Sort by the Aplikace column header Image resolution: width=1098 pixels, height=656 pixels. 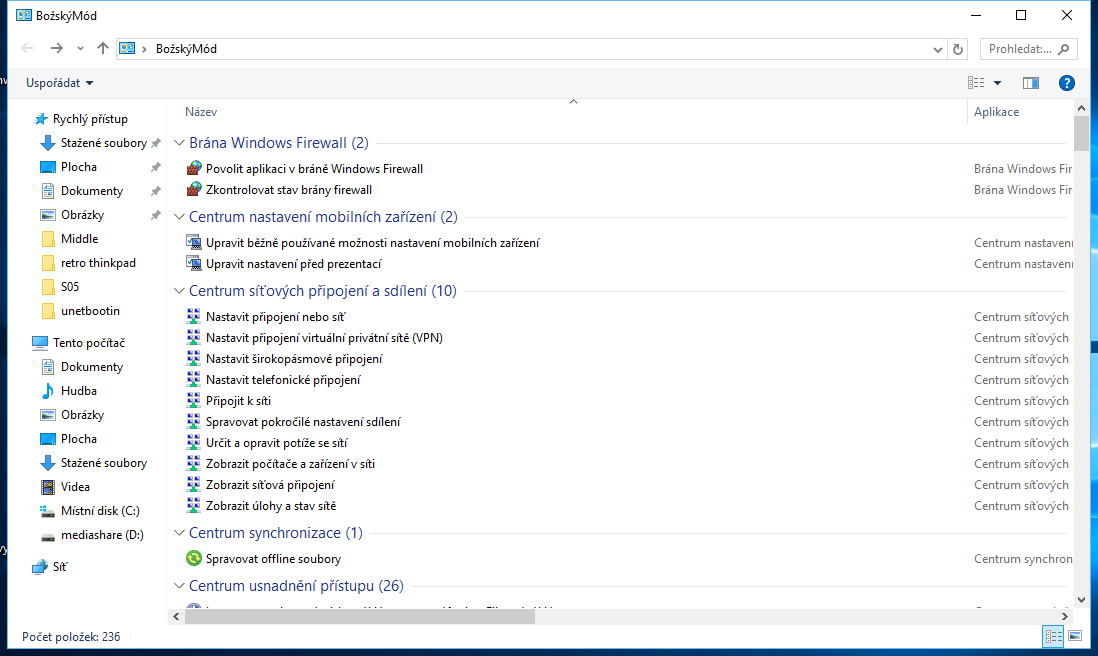click(x=996, y=112)
